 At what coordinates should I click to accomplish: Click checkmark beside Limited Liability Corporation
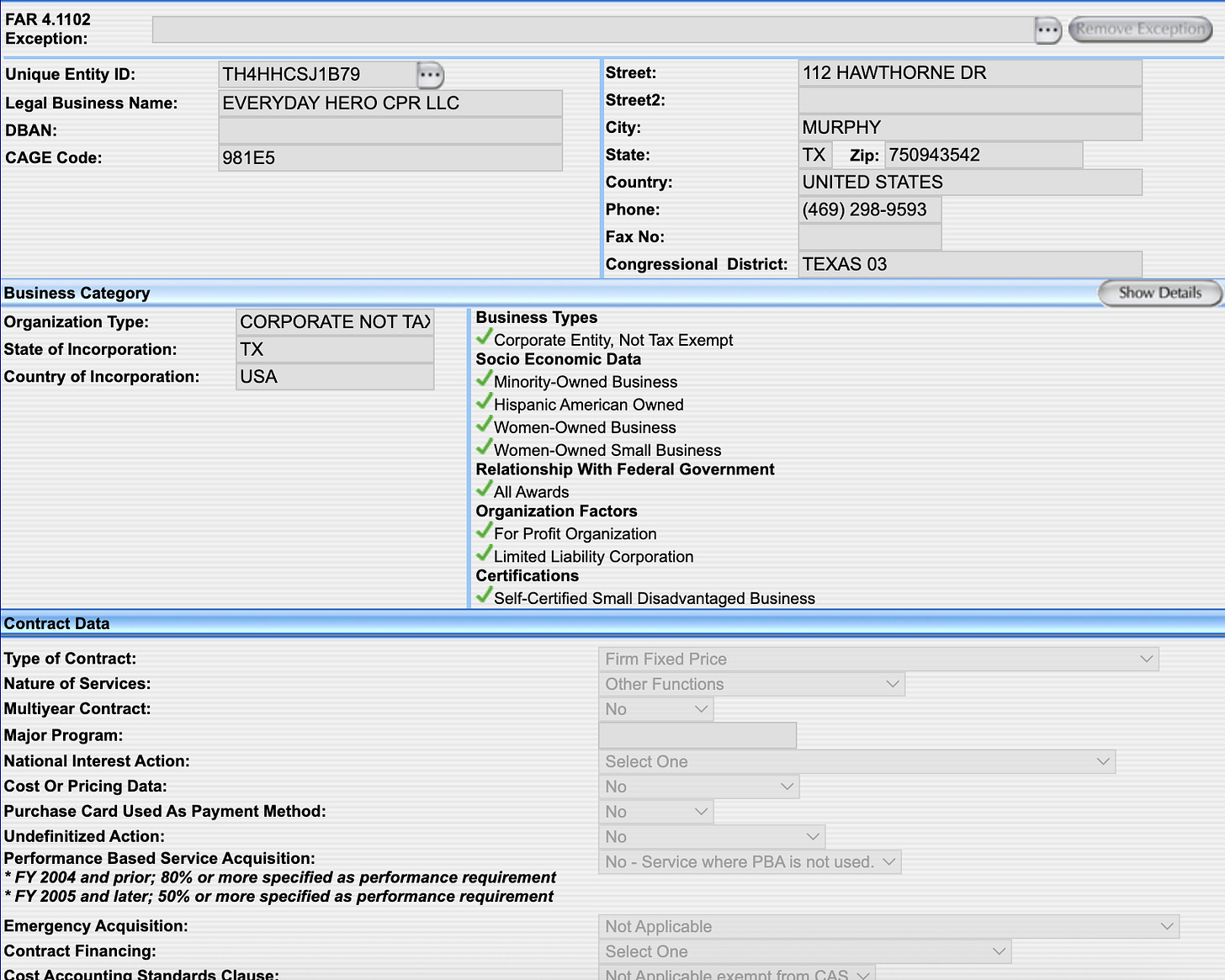tap(484, 554)
